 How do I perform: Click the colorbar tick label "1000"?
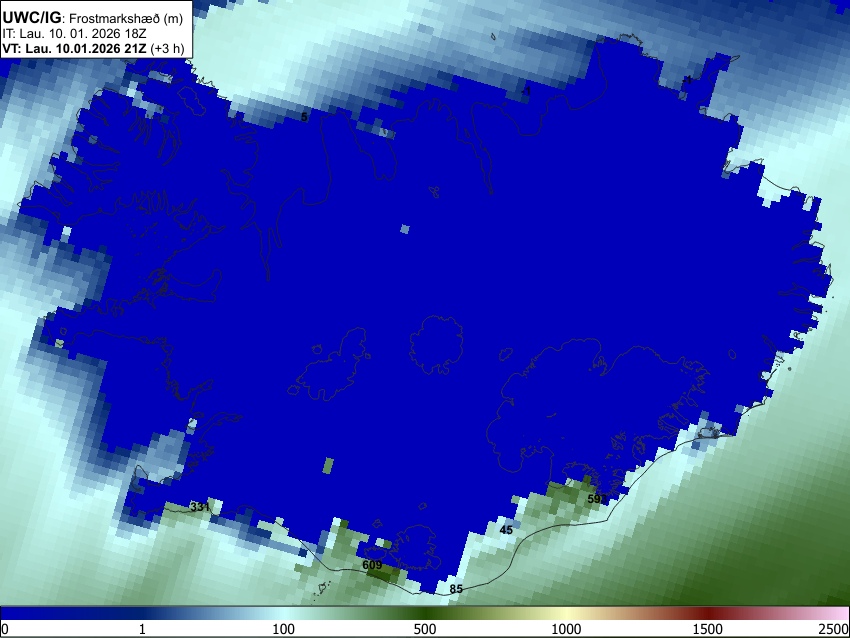click(566, 629)
